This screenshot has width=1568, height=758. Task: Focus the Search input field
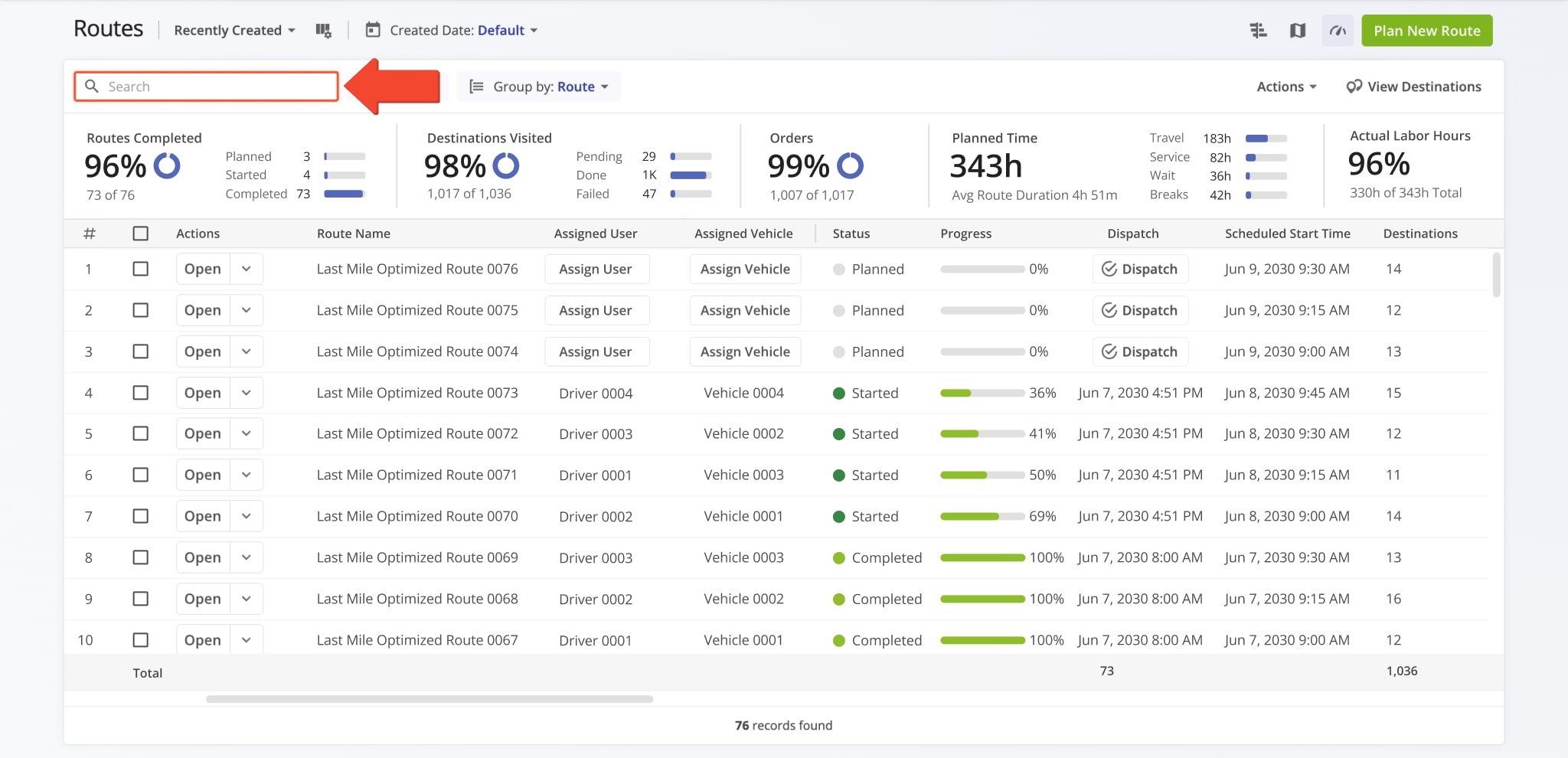(x=218, y=87)
